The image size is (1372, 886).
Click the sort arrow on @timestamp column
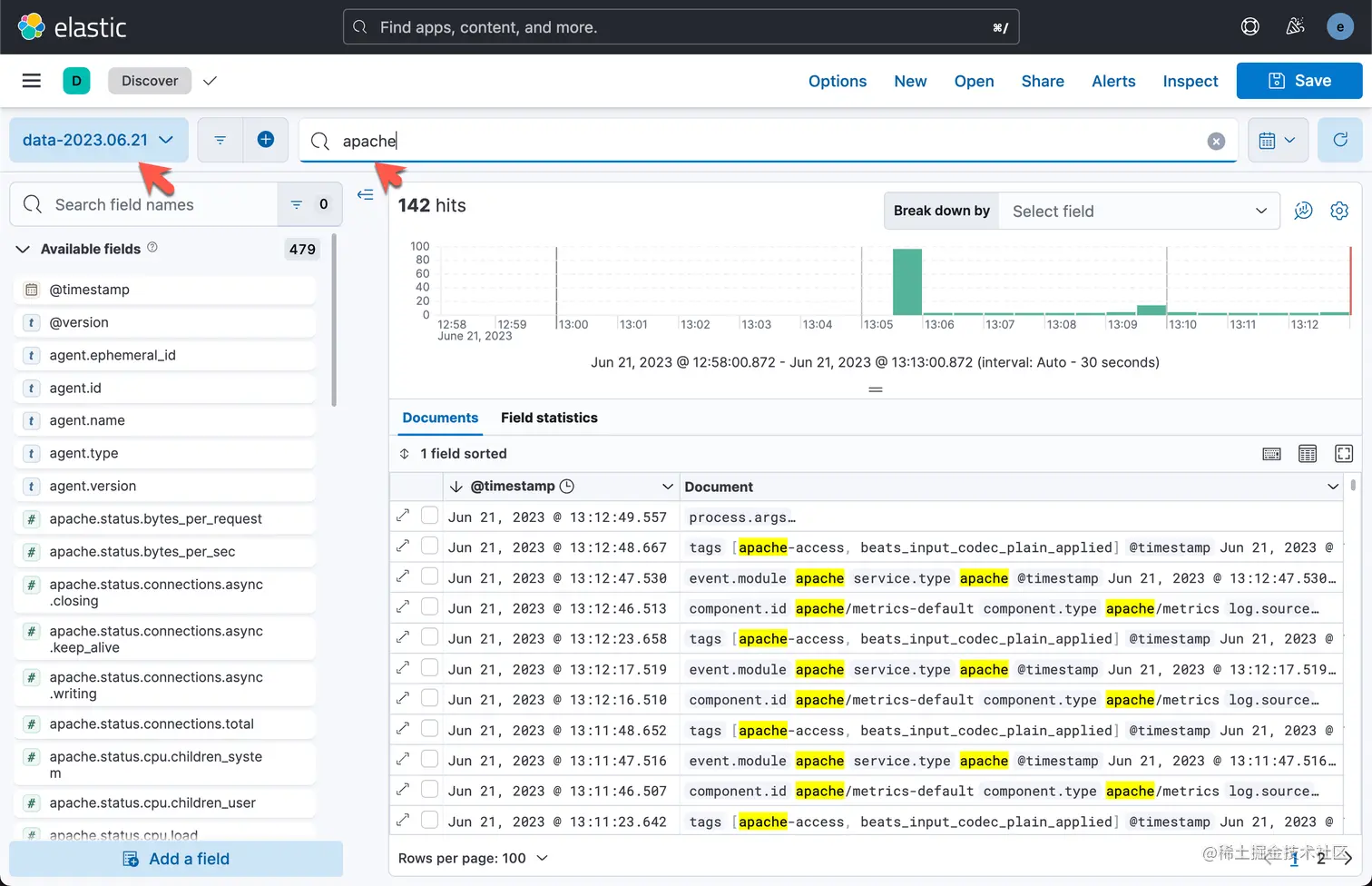(x=456, y=487)
